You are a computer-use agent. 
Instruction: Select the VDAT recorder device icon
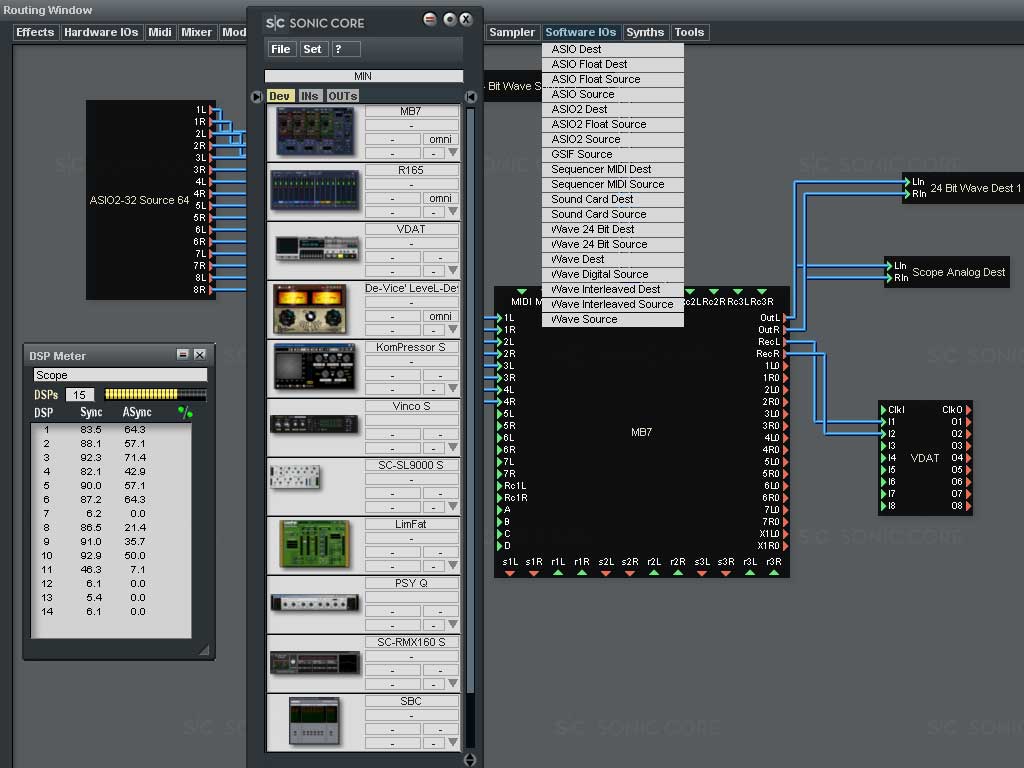click(x=317, y=249)
